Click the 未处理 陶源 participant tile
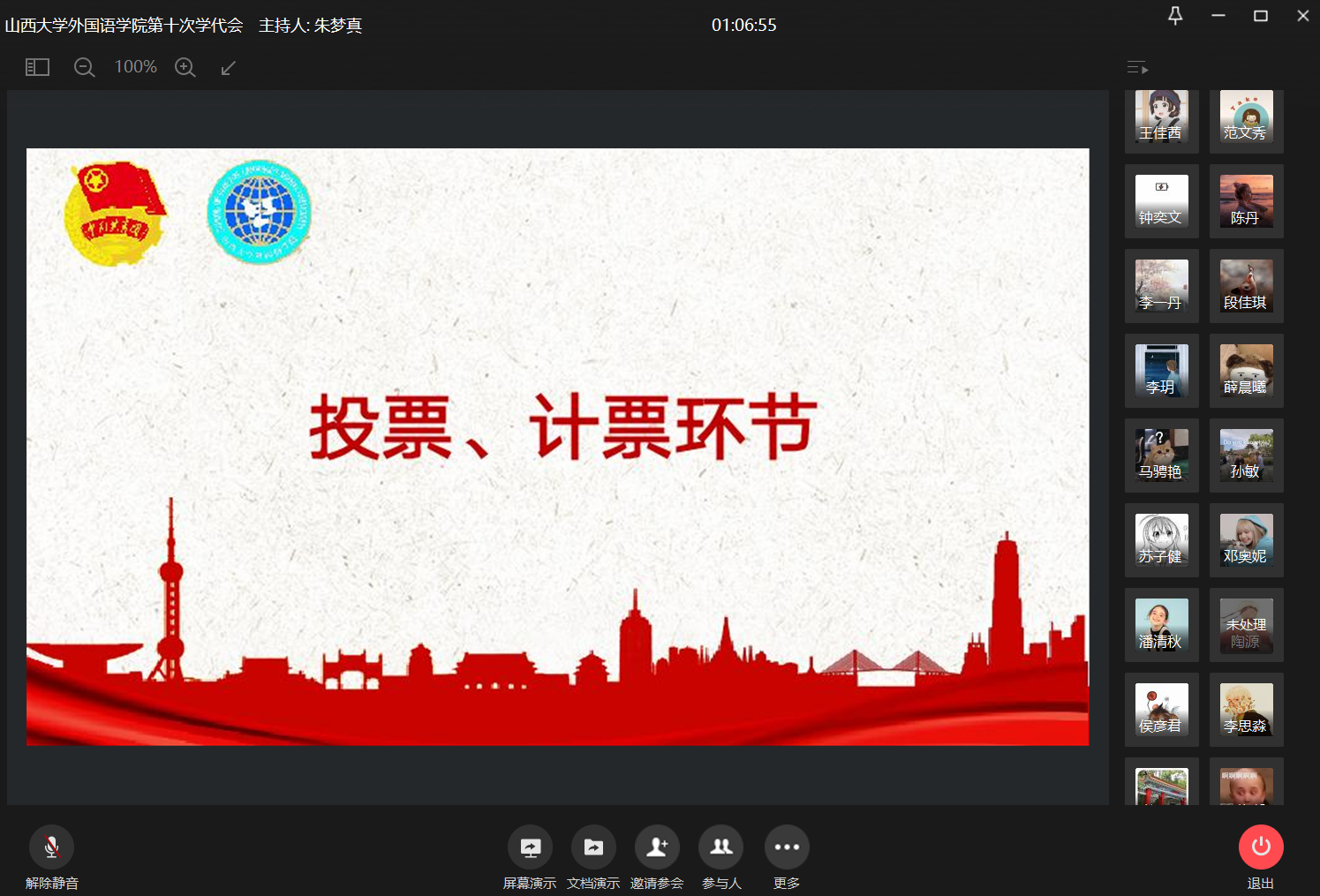Image resolution: width=1320 pixels, height=896 pixels. pyautogui.click(x=1246, y=625)
